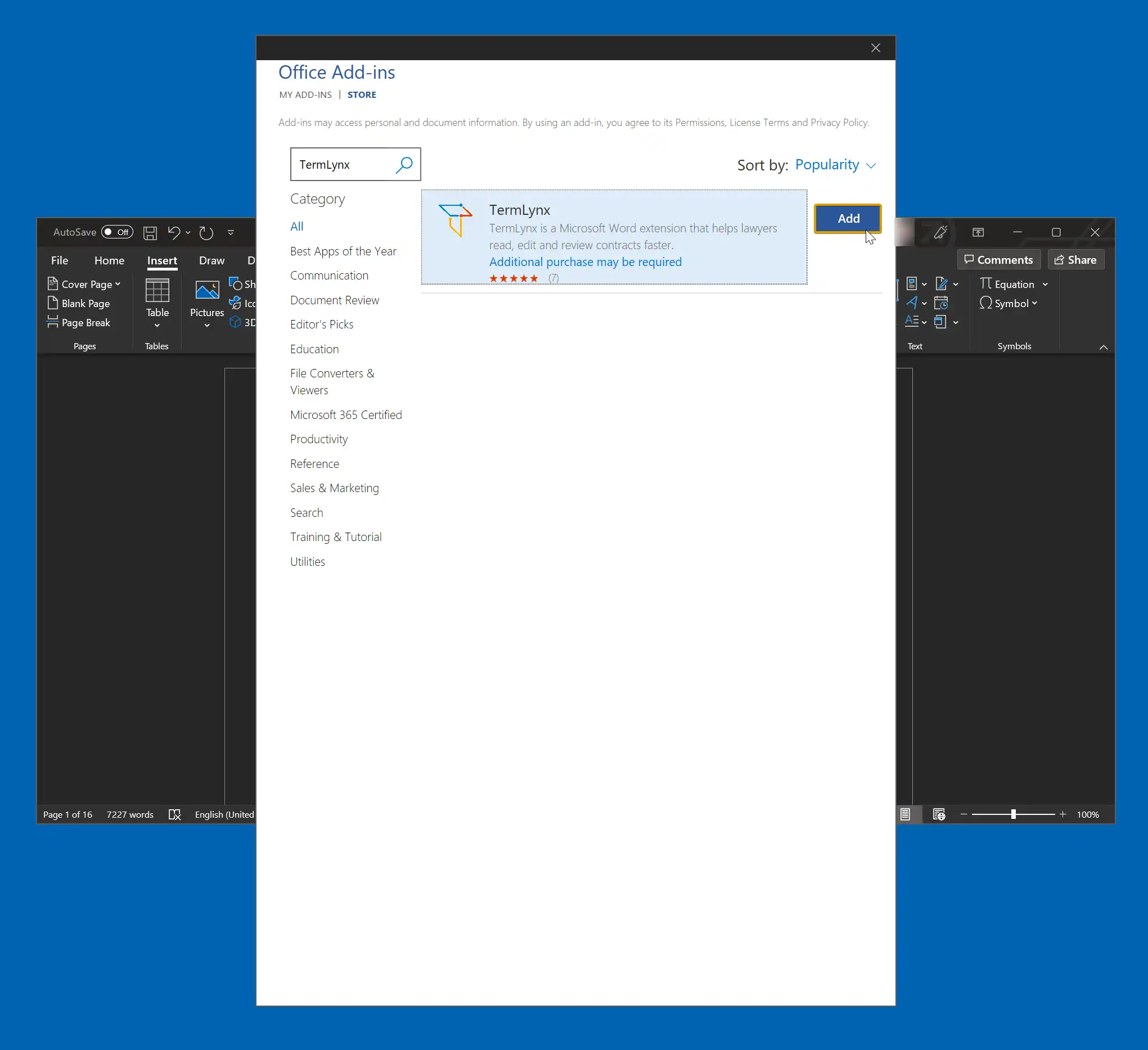Choose Best Apps of the Year category
The image size is (1148, 1050).
343,251
